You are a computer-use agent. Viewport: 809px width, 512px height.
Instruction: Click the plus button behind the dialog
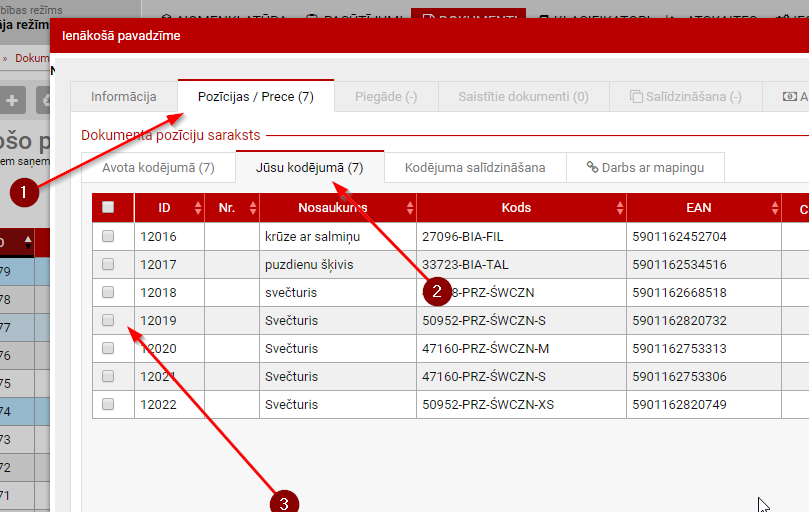tap(13, 100)
